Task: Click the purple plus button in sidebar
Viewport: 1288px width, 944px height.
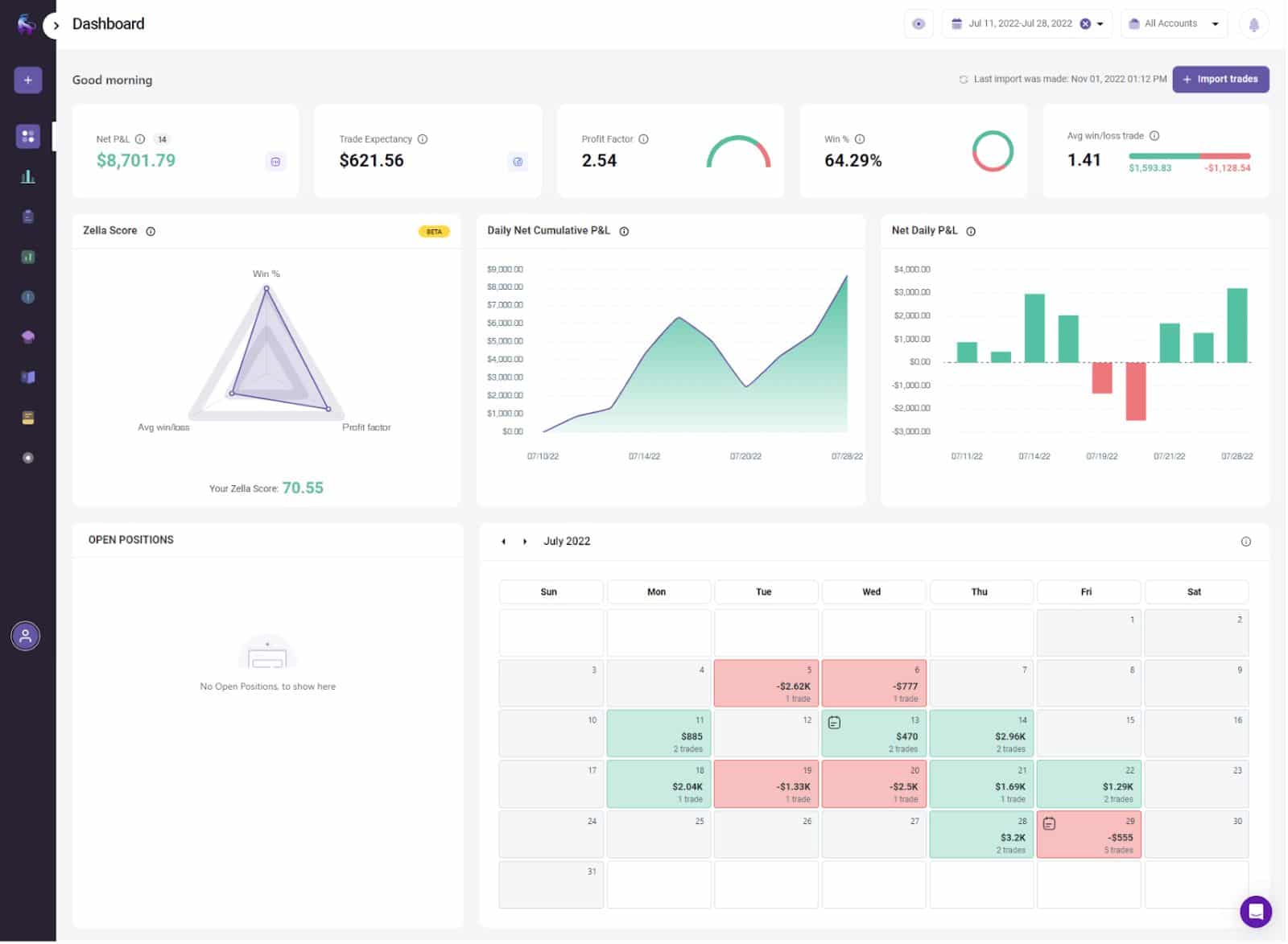Action: click(x=27, y=80)
